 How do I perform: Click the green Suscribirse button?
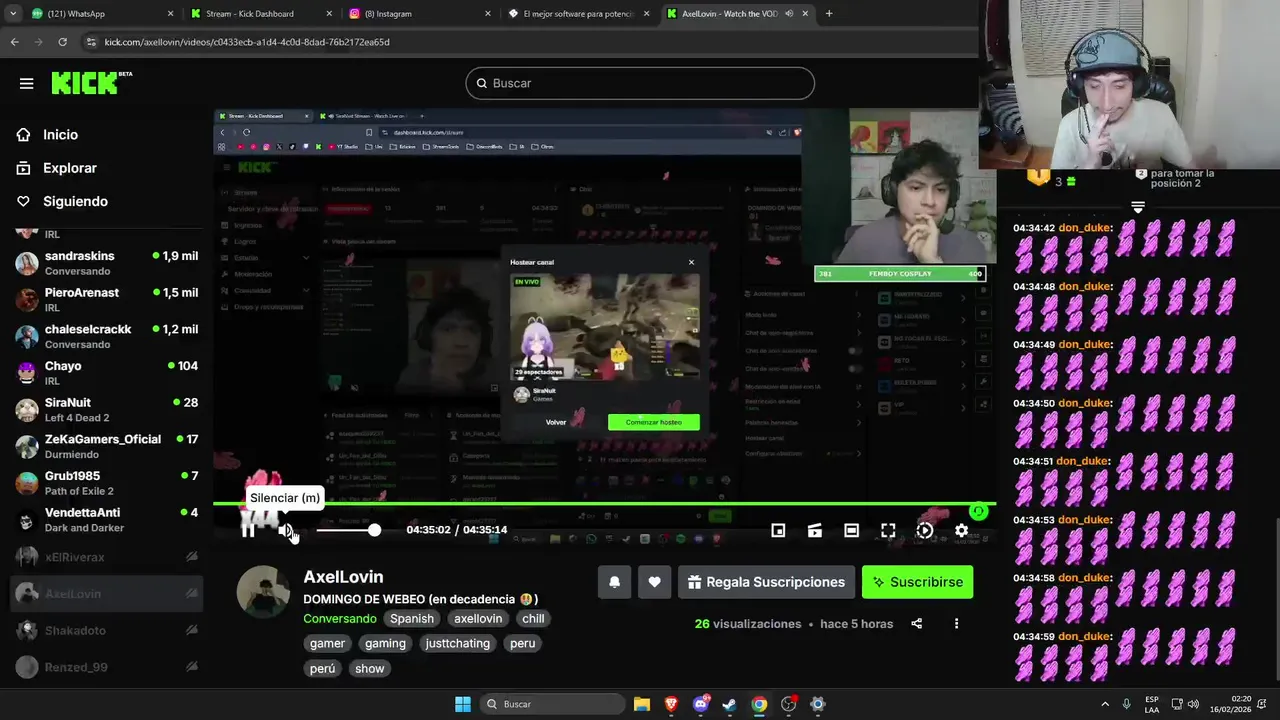point(917,582)
